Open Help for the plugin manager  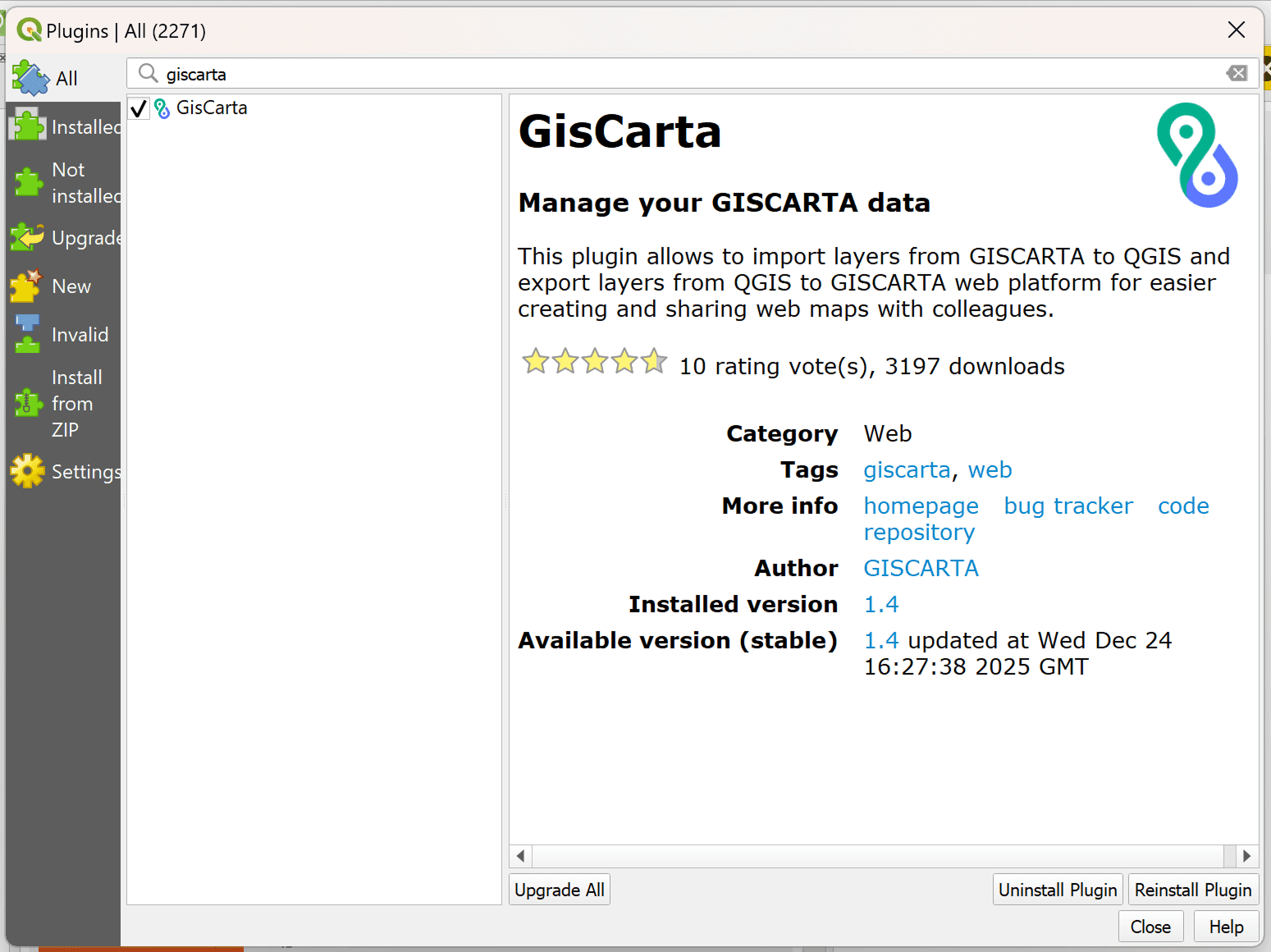[x=1226, y=927]
